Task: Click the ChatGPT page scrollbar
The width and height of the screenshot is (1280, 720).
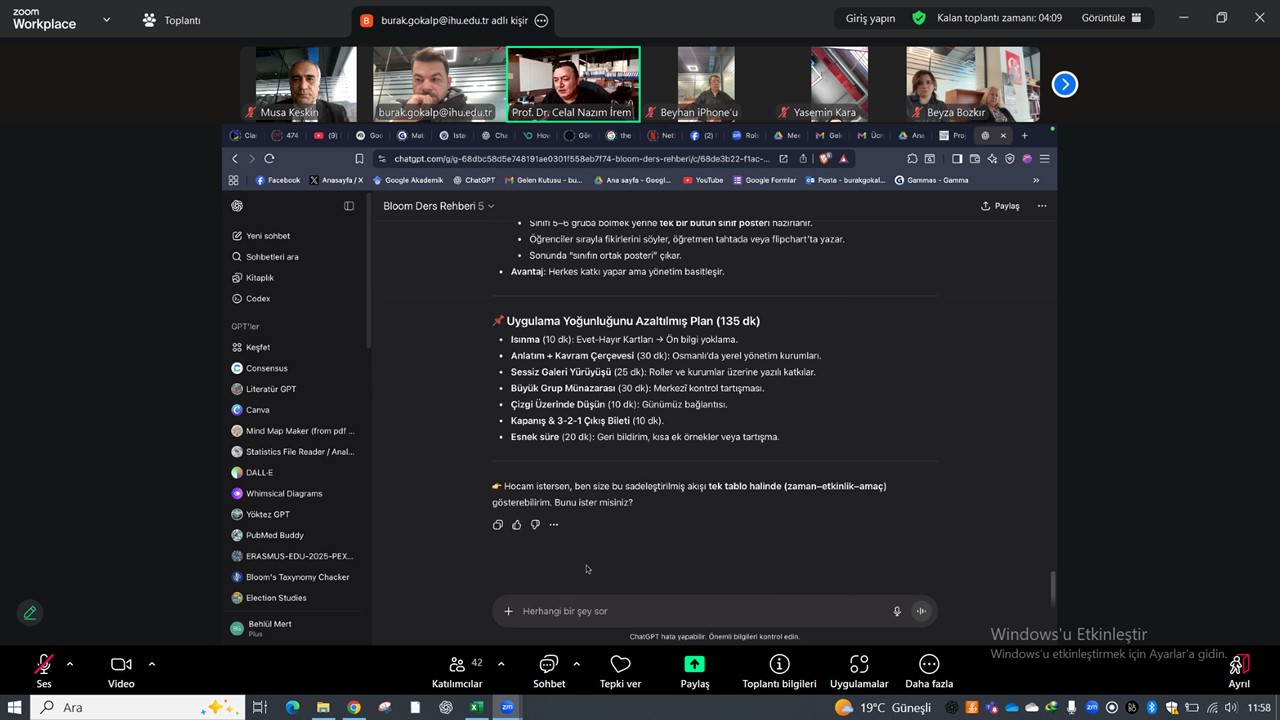Action: coord(1052,588)
